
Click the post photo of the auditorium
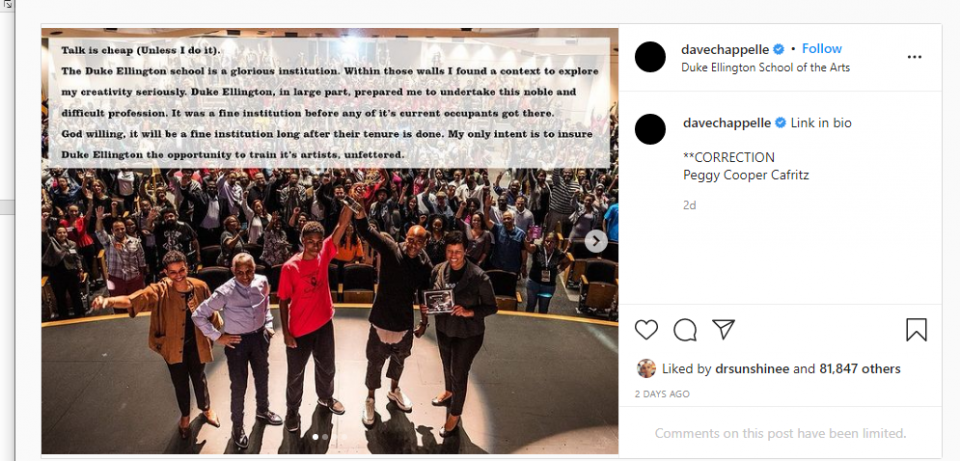pyautogui.click(x=329, y=241)
